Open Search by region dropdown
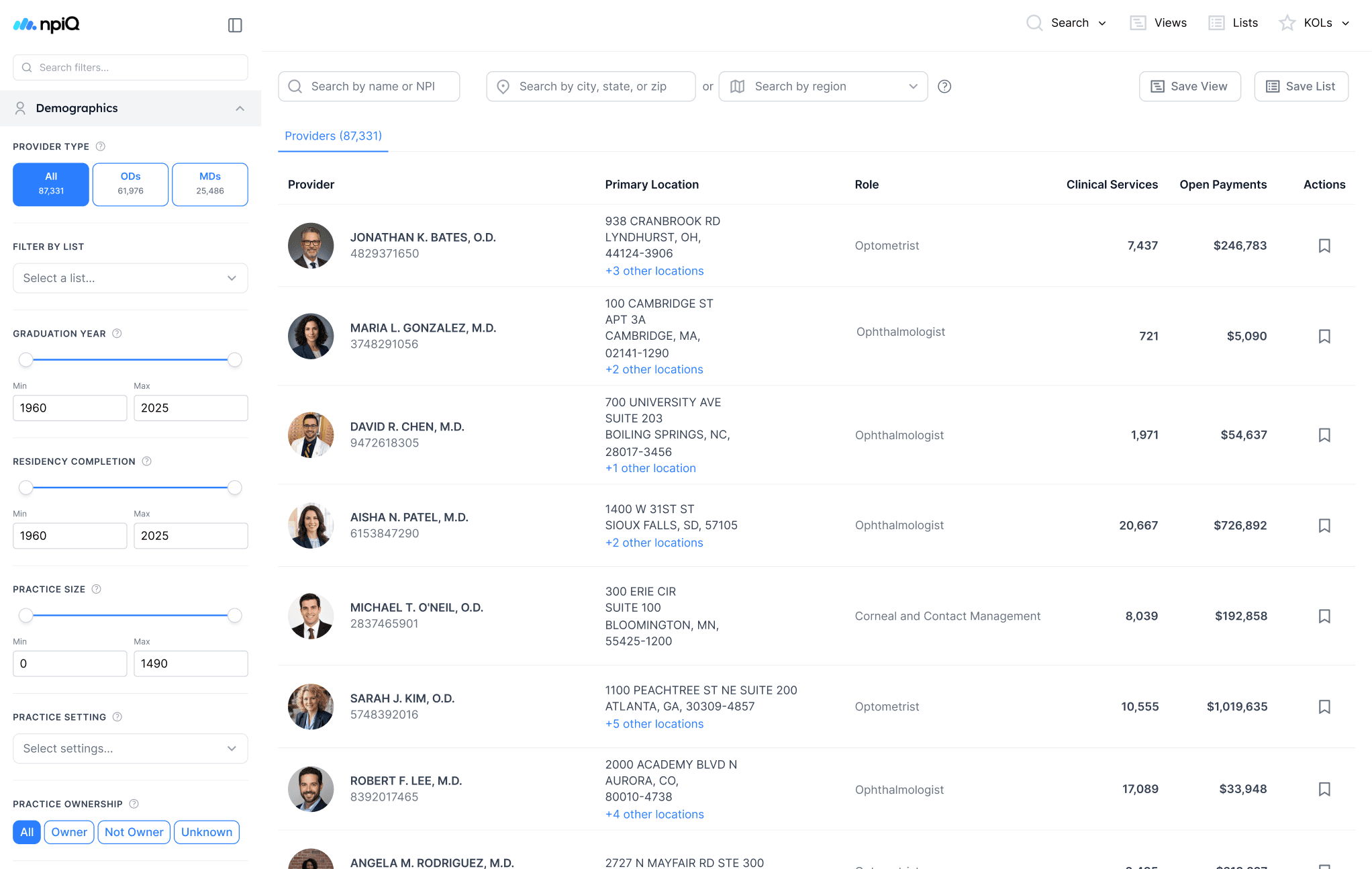Viewport: 1372px width, 869px height. pos(823,87)
